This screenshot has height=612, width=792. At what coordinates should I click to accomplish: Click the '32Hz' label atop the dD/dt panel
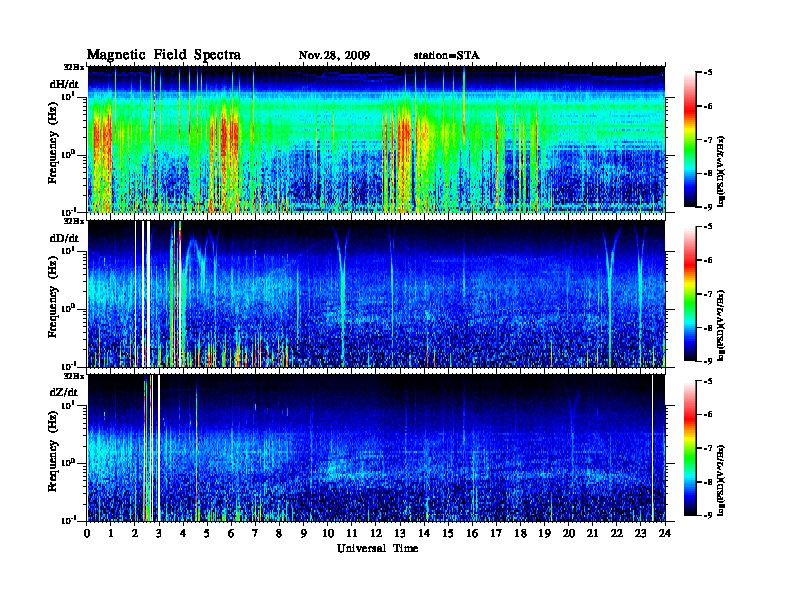tap(74, 221)
